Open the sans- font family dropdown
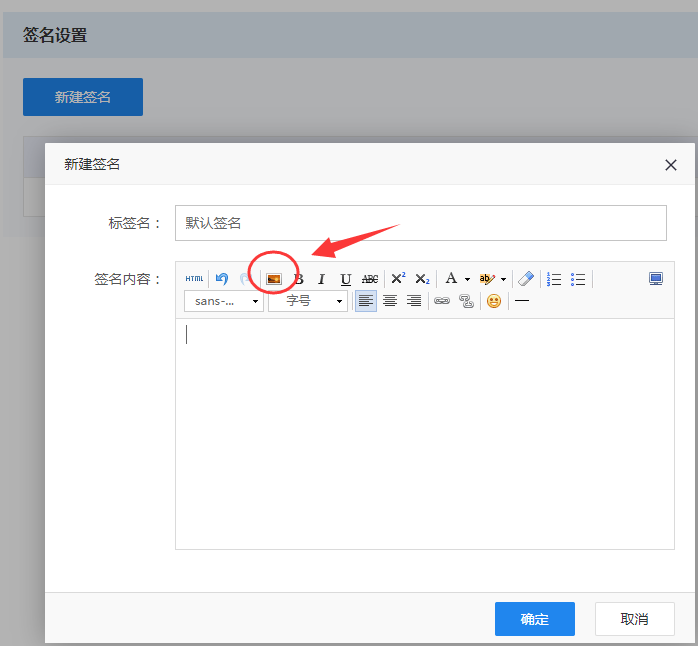The height and width of the screenshot is (646, 698). (x=224, y=301)
